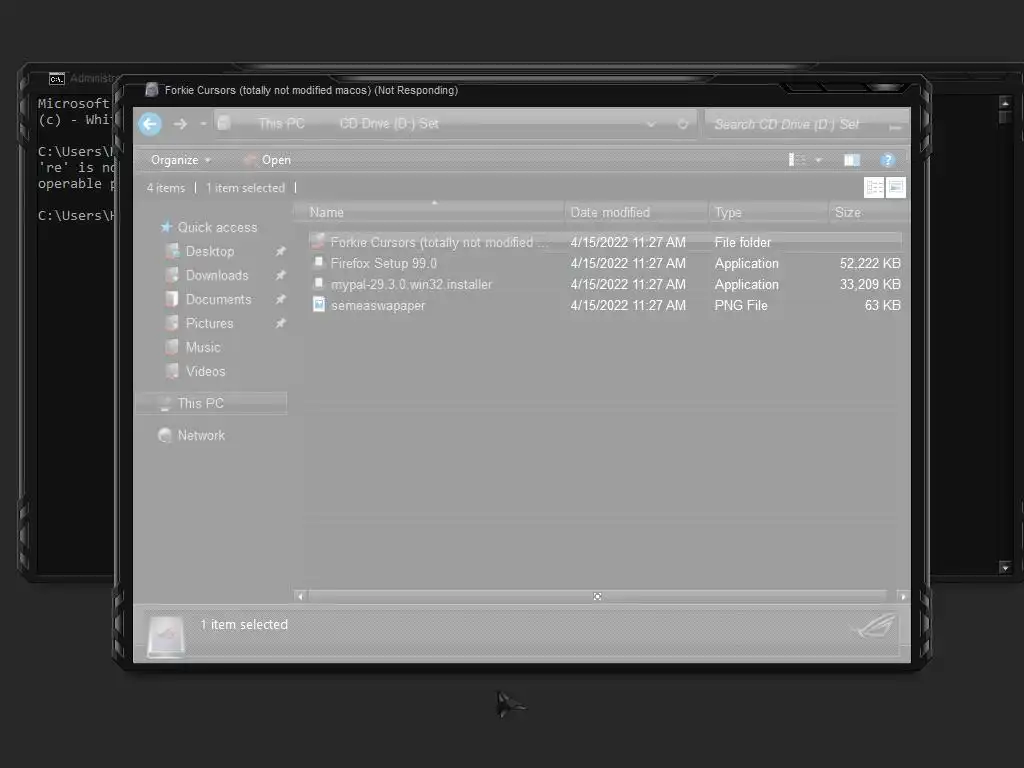Click the This PC computer icon
The height and width of the screenshot is (768, 1024).
pos(165,404)
